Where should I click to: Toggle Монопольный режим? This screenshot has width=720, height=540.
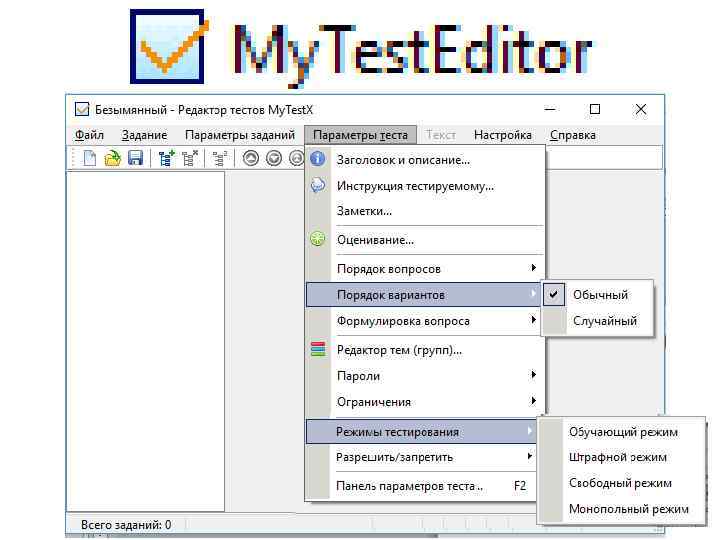click(621, 509)
